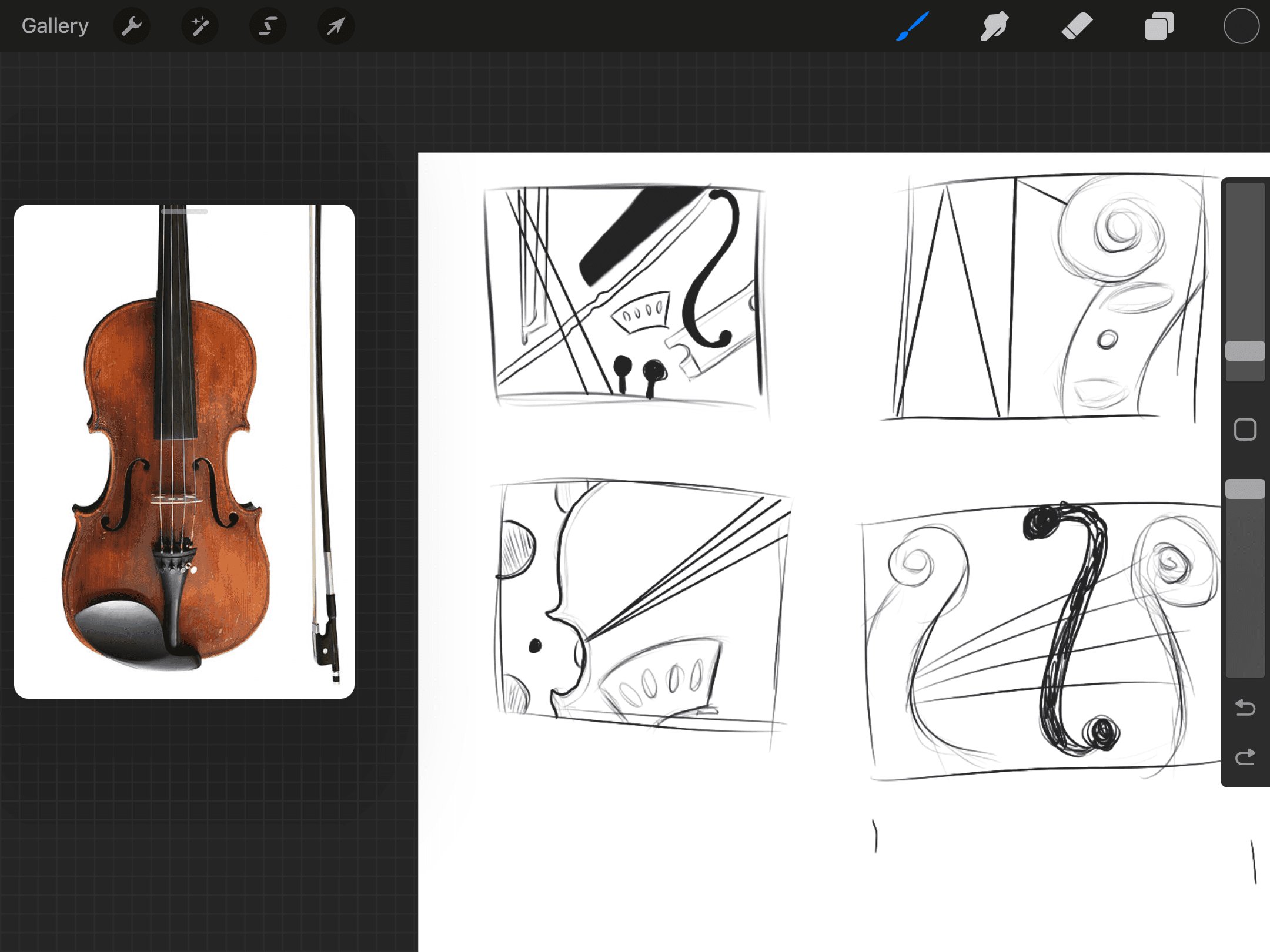Open the active color circle
The image size is (1270, 952).
click(x=1241, y=26)
